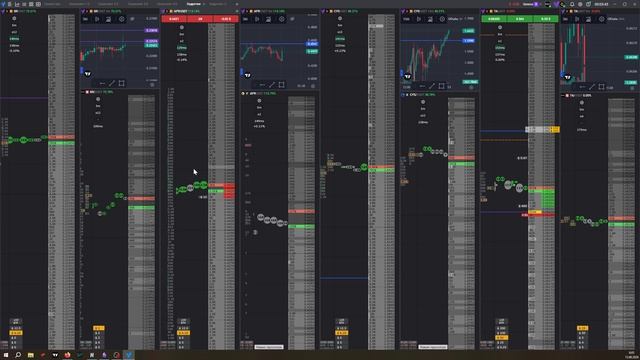
Task: Open the TradingView app from the taskbar
Action: pos(55,355)
